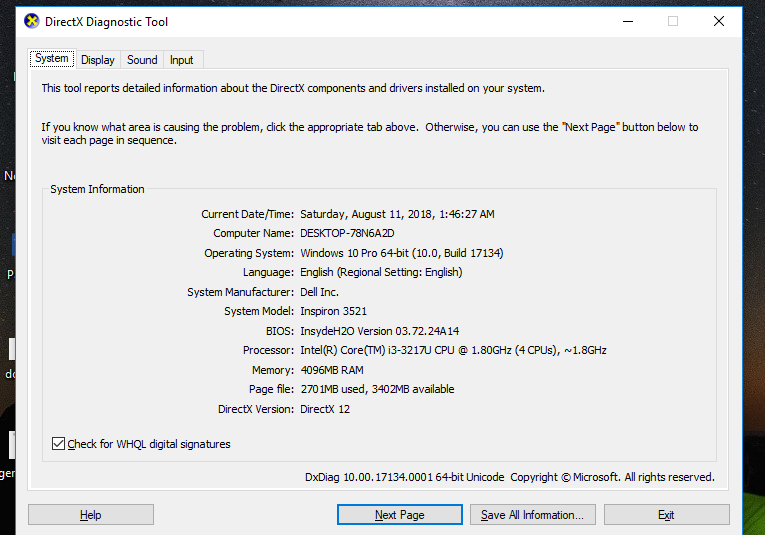This screenshot has width=765, height=535.
Task: Switch to the Sound tab
Action: [142, 60]
